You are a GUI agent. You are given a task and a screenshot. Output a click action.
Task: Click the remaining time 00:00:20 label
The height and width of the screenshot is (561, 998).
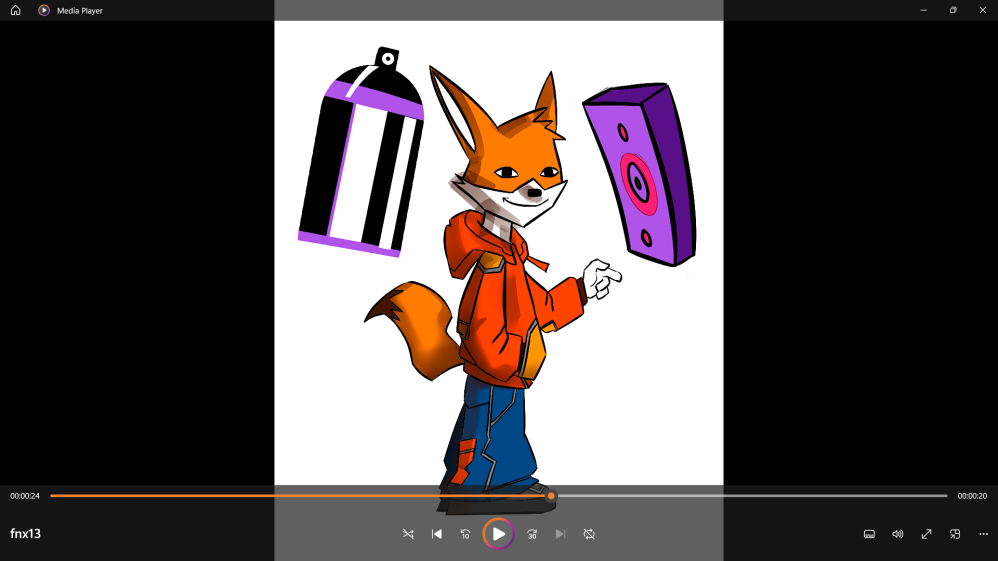point(972,496)
